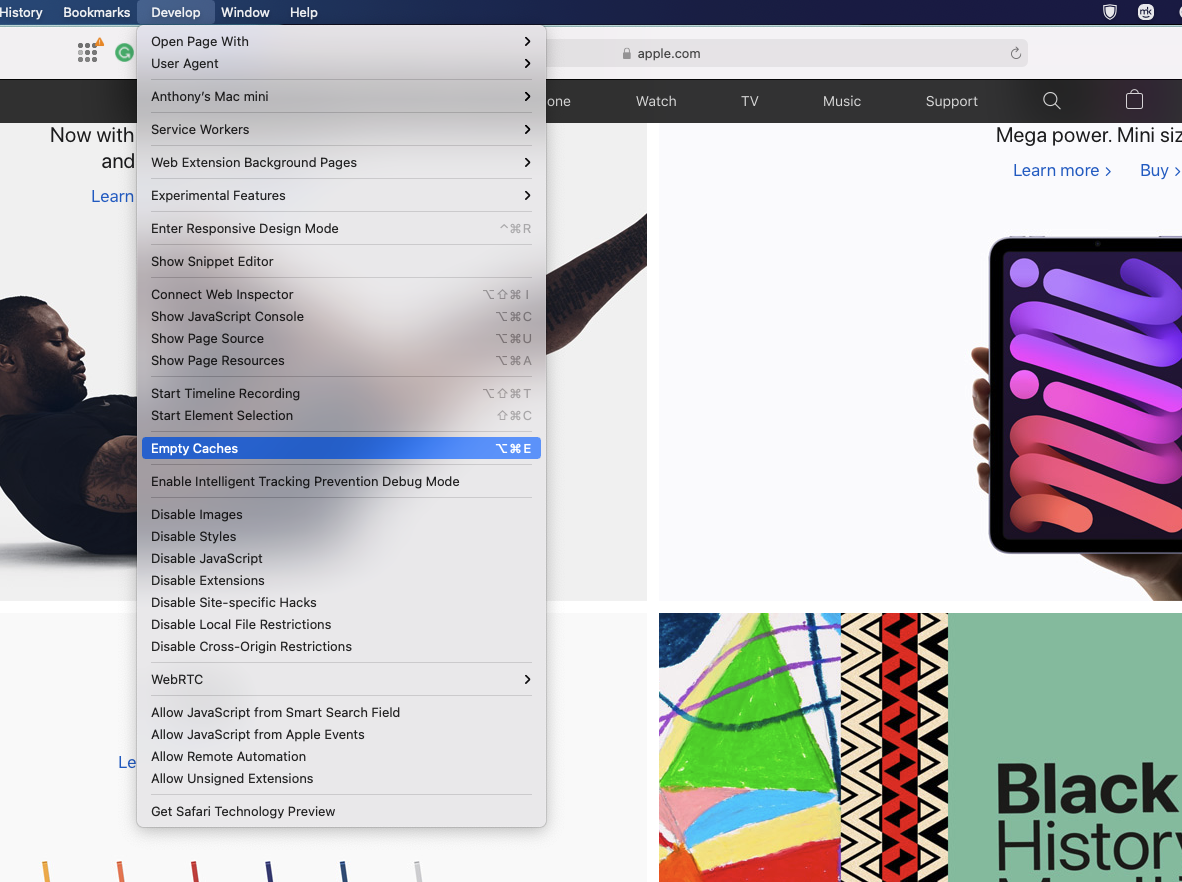Open the Window menu
The width and height of the screenshot is (1182, 882).
(x=245, y=12)
